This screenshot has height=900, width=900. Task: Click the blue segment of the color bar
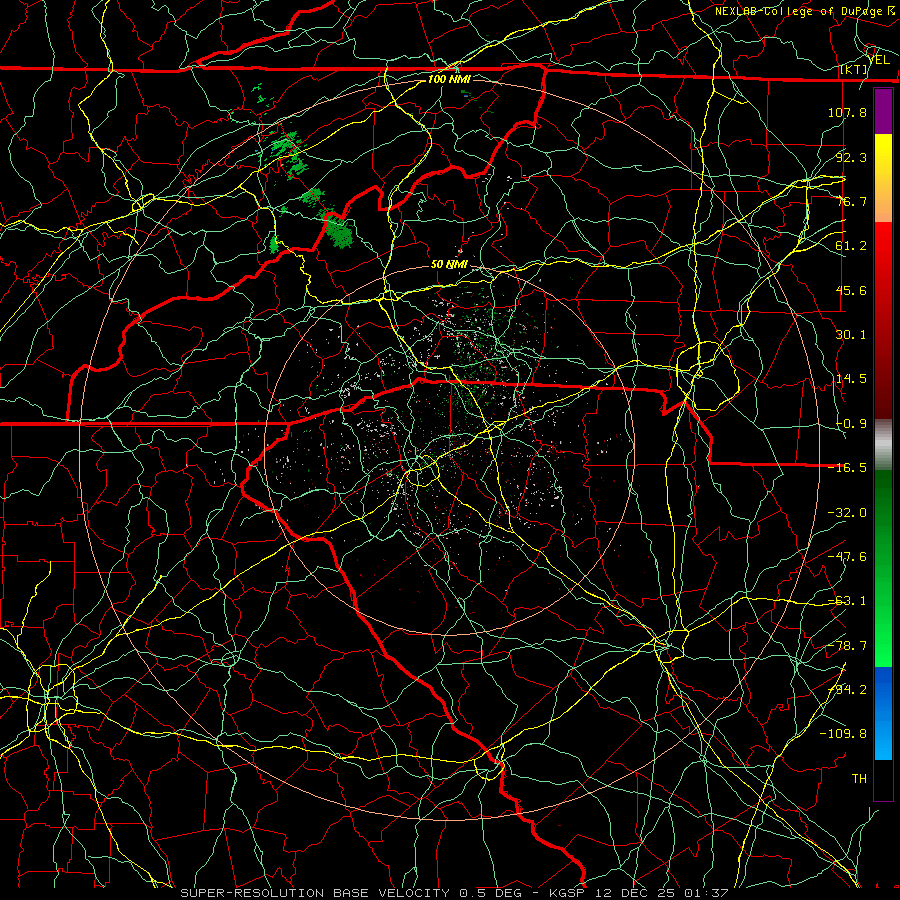pos(883,713)
